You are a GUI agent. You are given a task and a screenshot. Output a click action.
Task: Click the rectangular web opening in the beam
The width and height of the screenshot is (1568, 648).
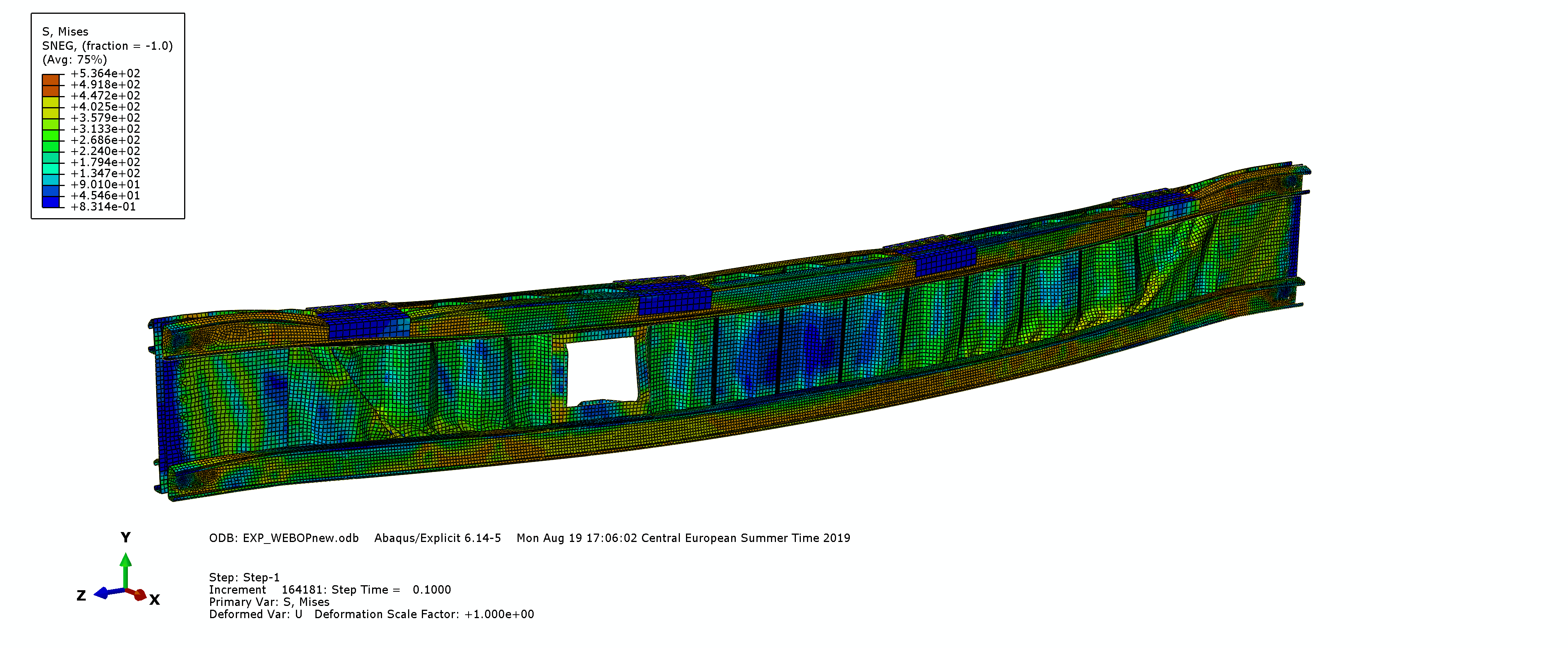tap(601, 372)
